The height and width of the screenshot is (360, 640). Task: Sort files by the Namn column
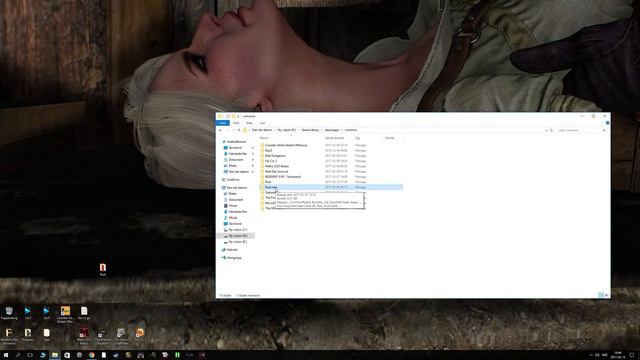point(264,138)
